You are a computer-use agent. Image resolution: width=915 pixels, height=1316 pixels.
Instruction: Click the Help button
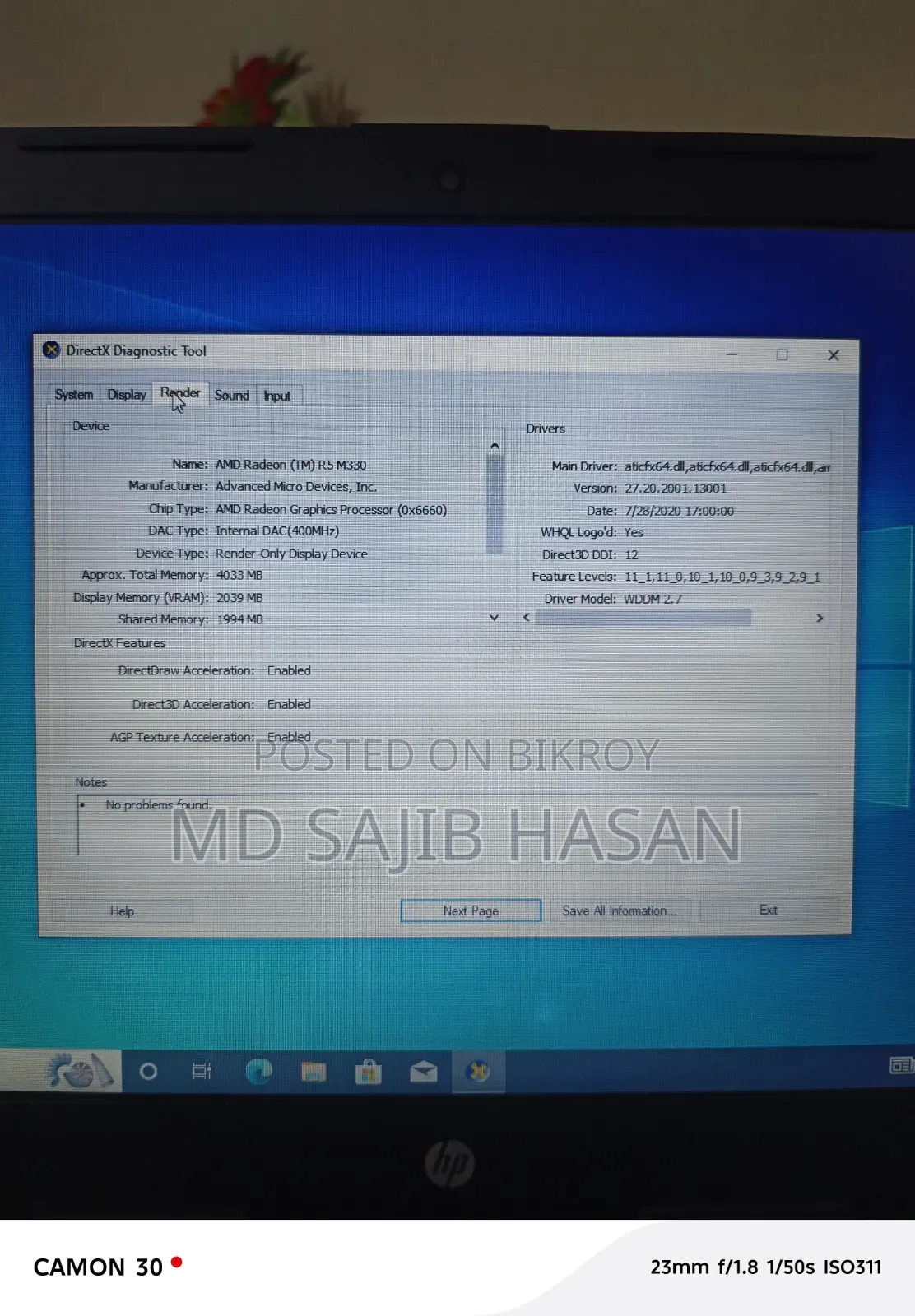tap(122, 911)
